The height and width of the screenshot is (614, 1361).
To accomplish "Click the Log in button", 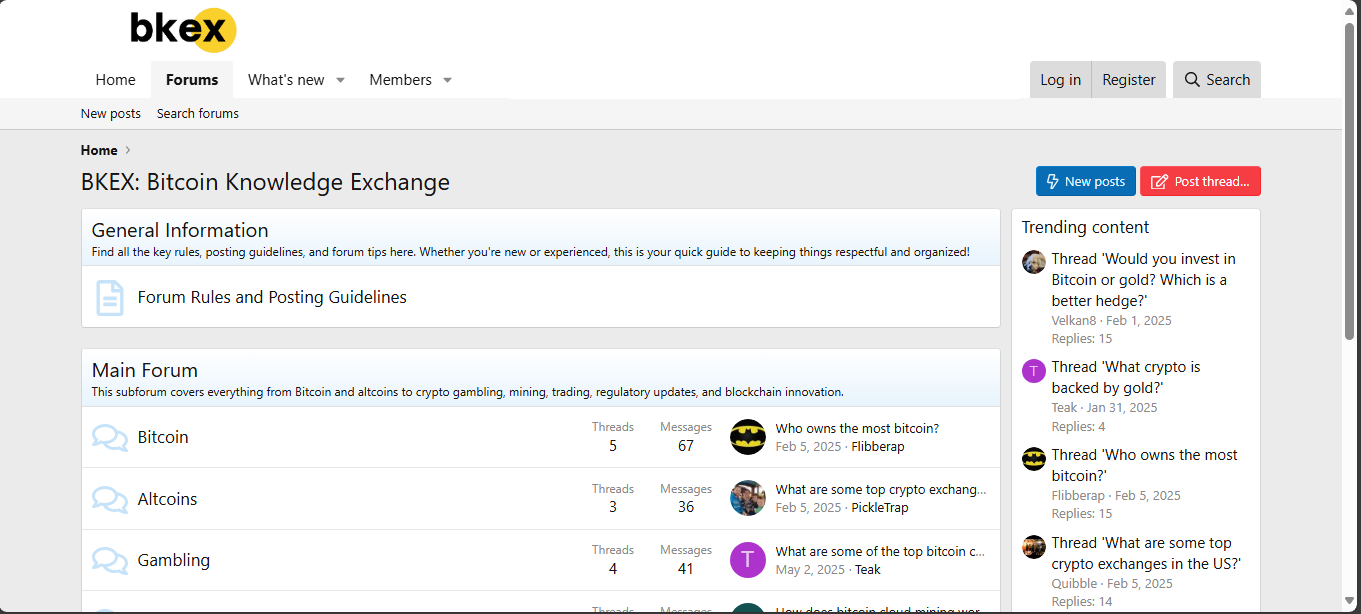I will 1060,80.
